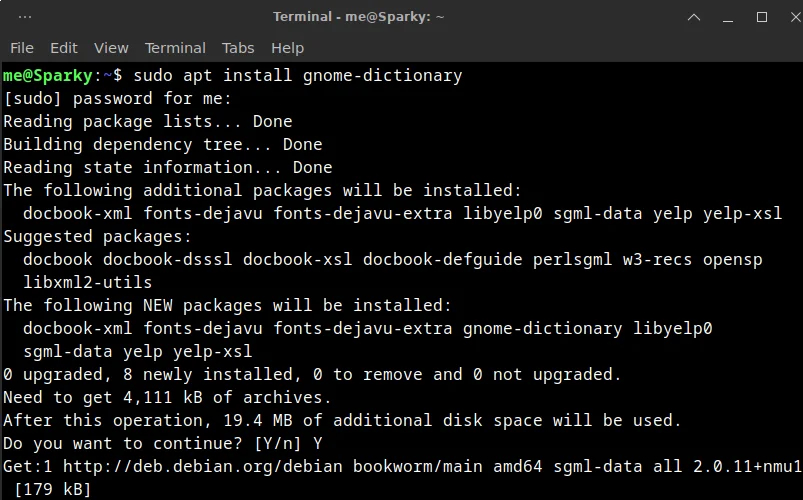Open the View menu
This screenshot has height=500, width=803.
tap(111, 48)
